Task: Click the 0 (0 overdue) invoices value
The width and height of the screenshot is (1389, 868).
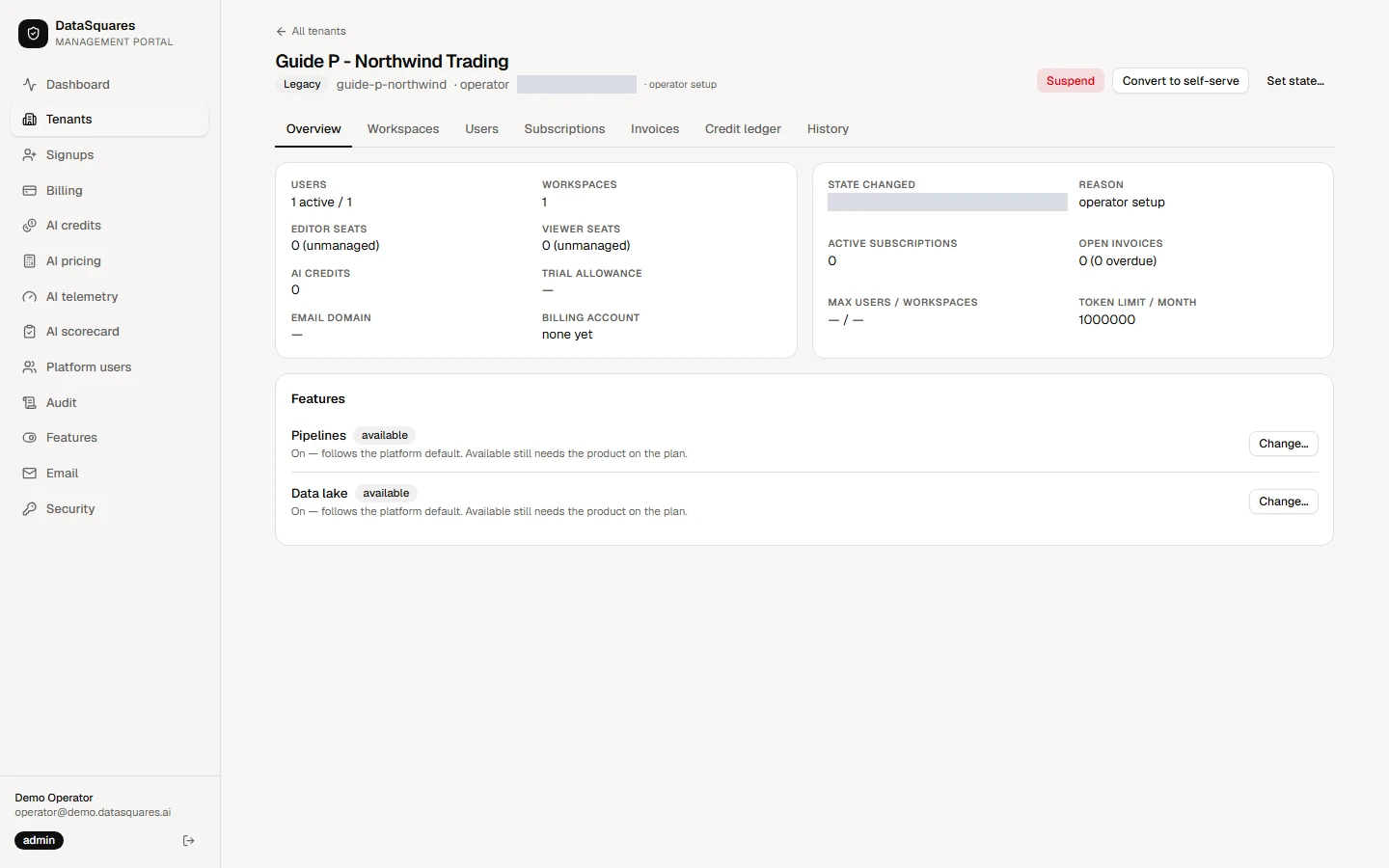Action: 1118,261
